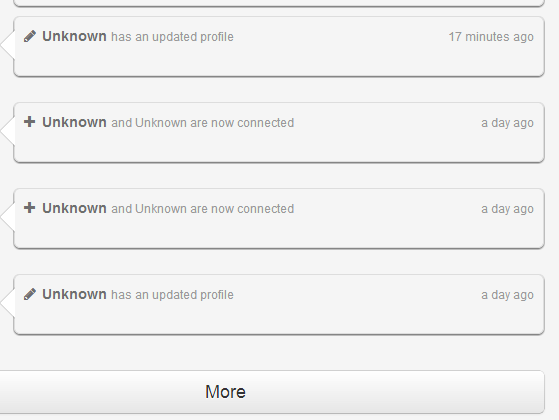The image size is (559, 420).
Task: Click a day ago timestamp of first connection
Action: [507, 123]
